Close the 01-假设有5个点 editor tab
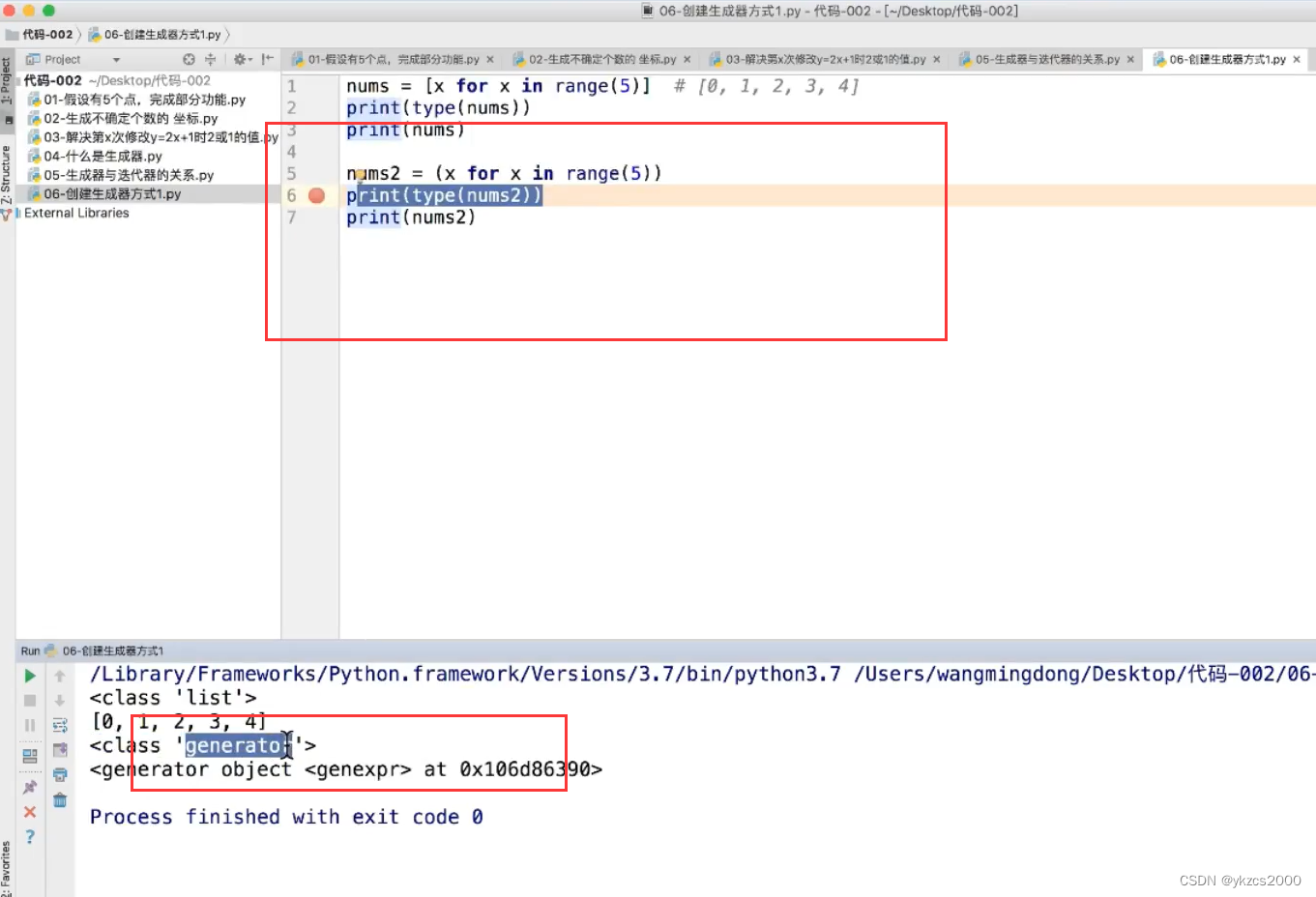Viewport: 1316px width, 897px height. (x=490, y=59)
